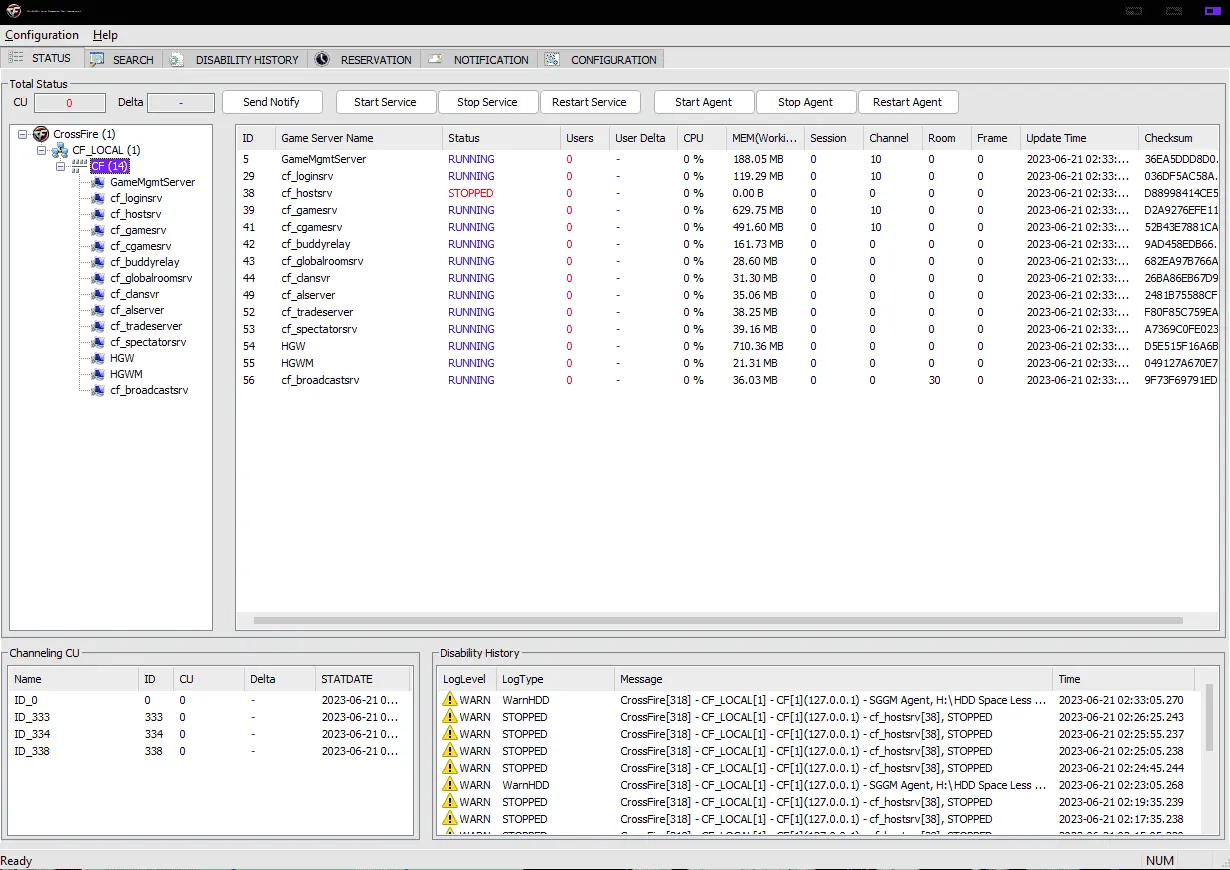Click the server list horizontal scrollbar
The width and height of the screenshot is (1230, 870).
(720, 620)
